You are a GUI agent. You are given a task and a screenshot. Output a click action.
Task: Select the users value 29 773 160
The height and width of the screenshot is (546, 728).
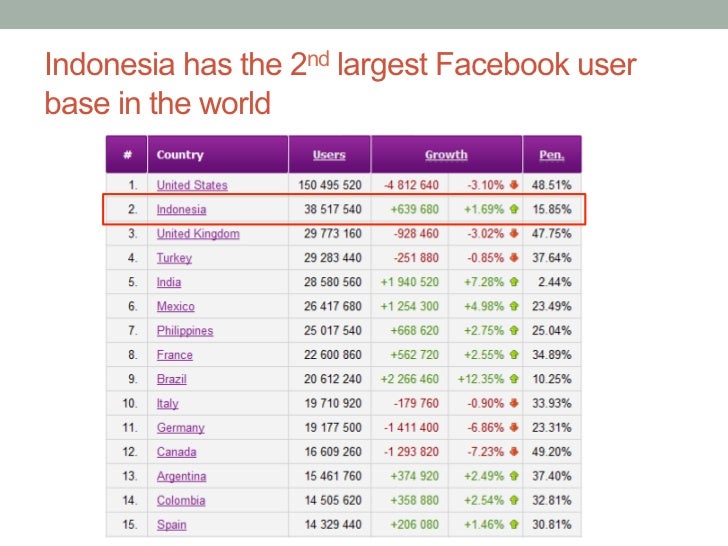click(333, 233)
